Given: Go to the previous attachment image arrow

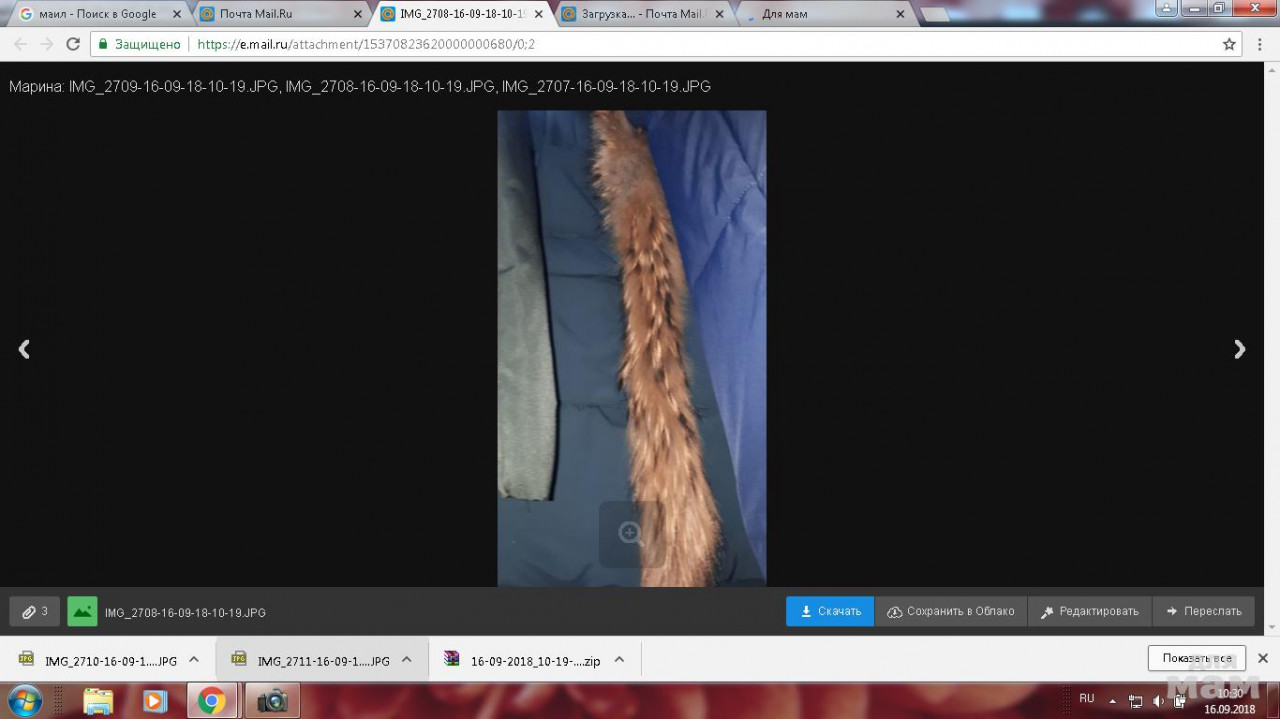Looking at the screenshot, I should [x=24, y=349].
